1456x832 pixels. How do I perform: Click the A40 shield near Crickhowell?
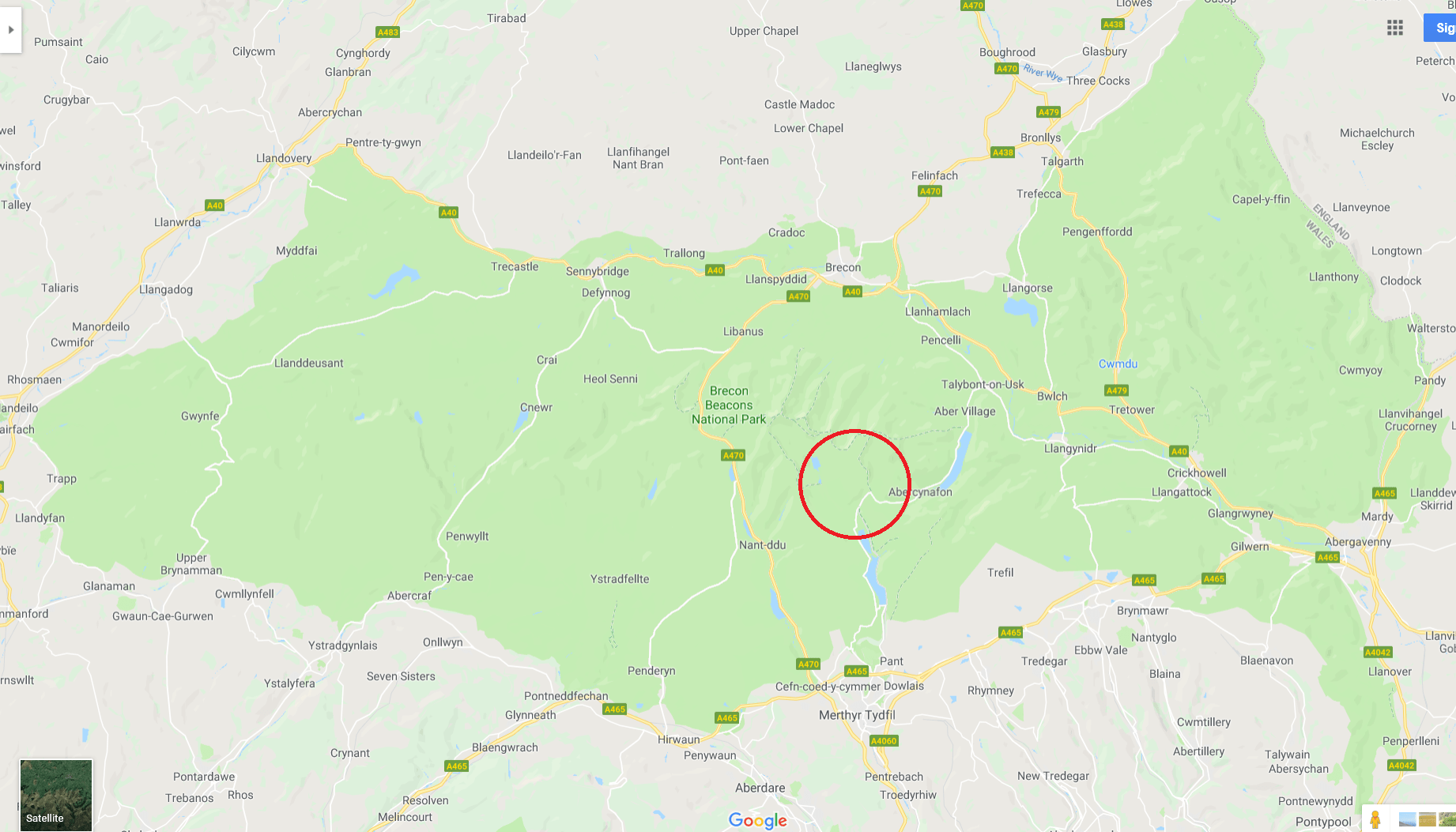[x=1179, y=451]
